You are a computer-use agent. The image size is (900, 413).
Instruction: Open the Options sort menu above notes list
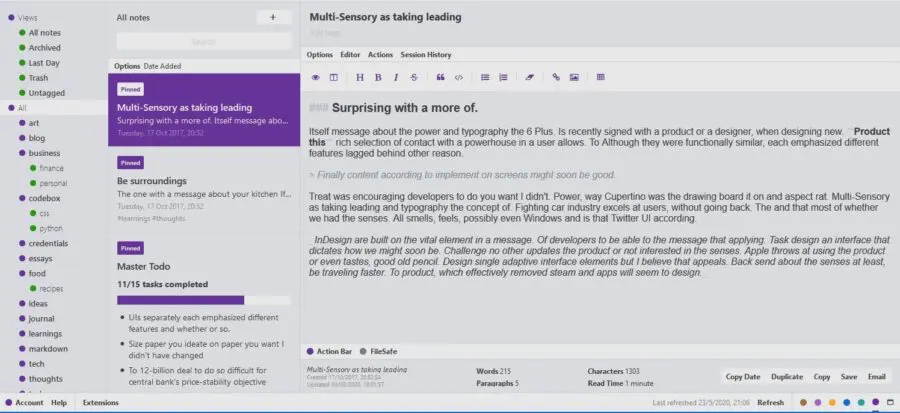point(127,66)
